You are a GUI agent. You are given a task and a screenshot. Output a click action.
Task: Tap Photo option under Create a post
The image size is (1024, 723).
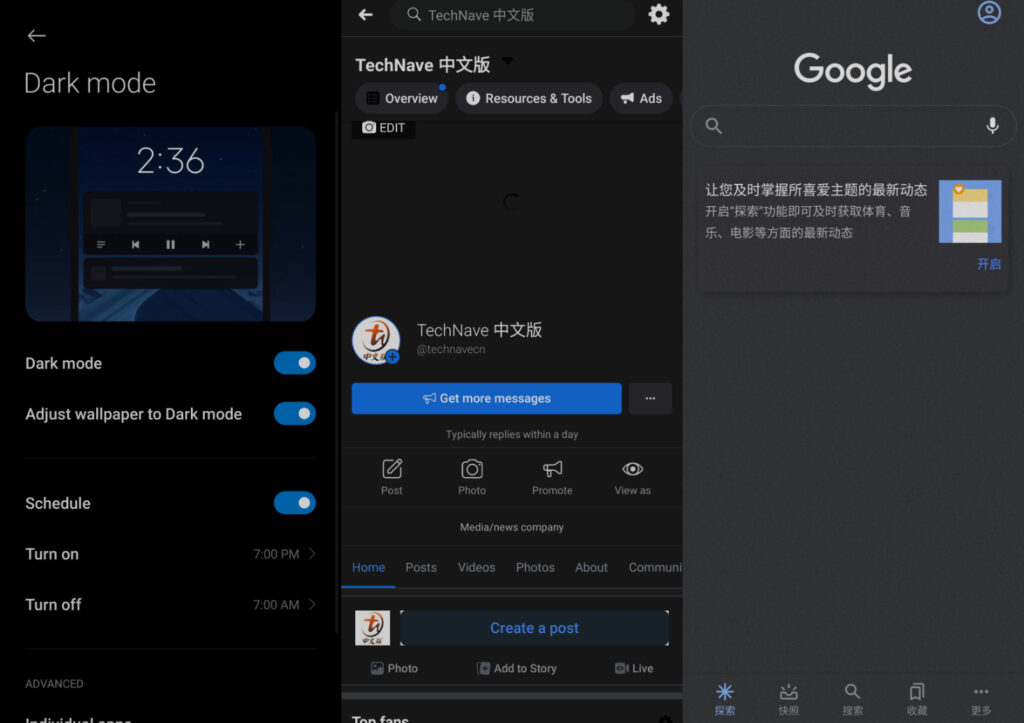394,668
